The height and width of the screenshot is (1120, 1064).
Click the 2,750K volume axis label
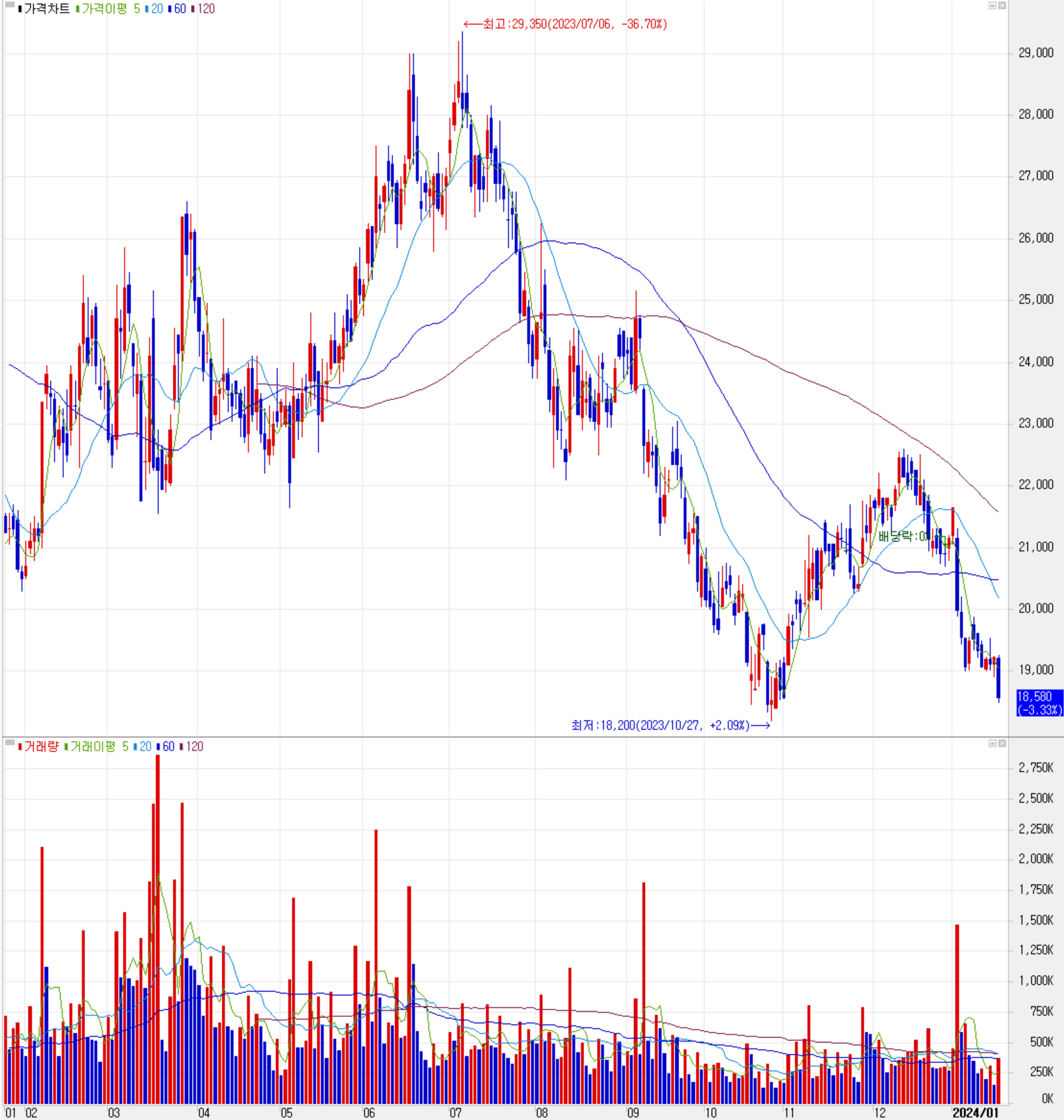1036,768
